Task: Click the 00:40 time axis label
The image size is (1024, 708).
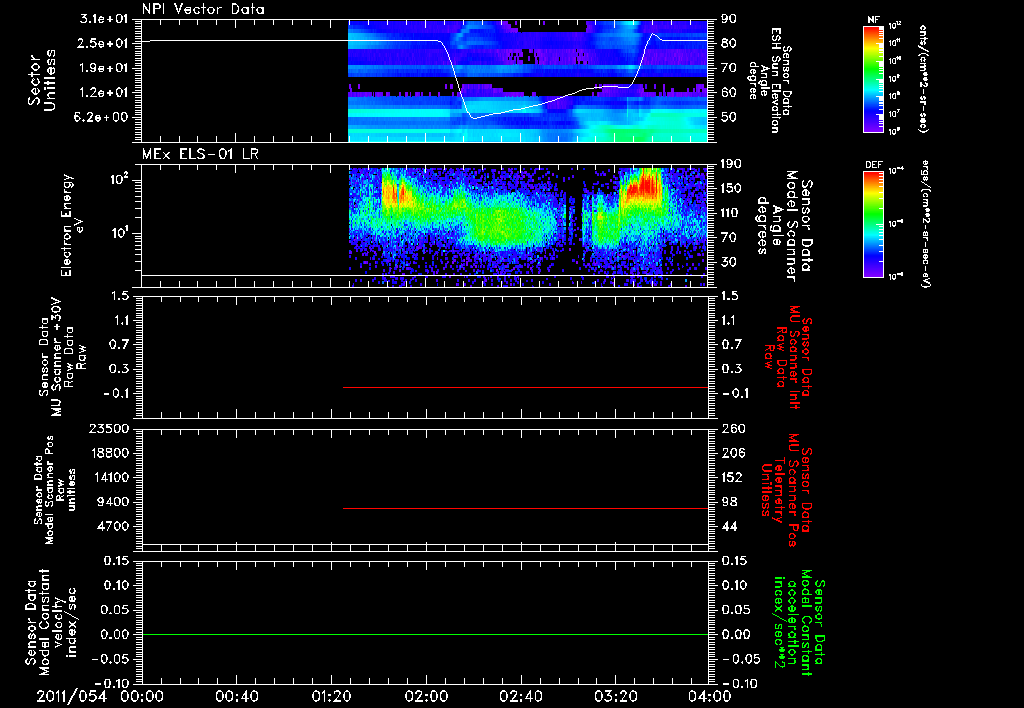Action: tap(236, 696)
